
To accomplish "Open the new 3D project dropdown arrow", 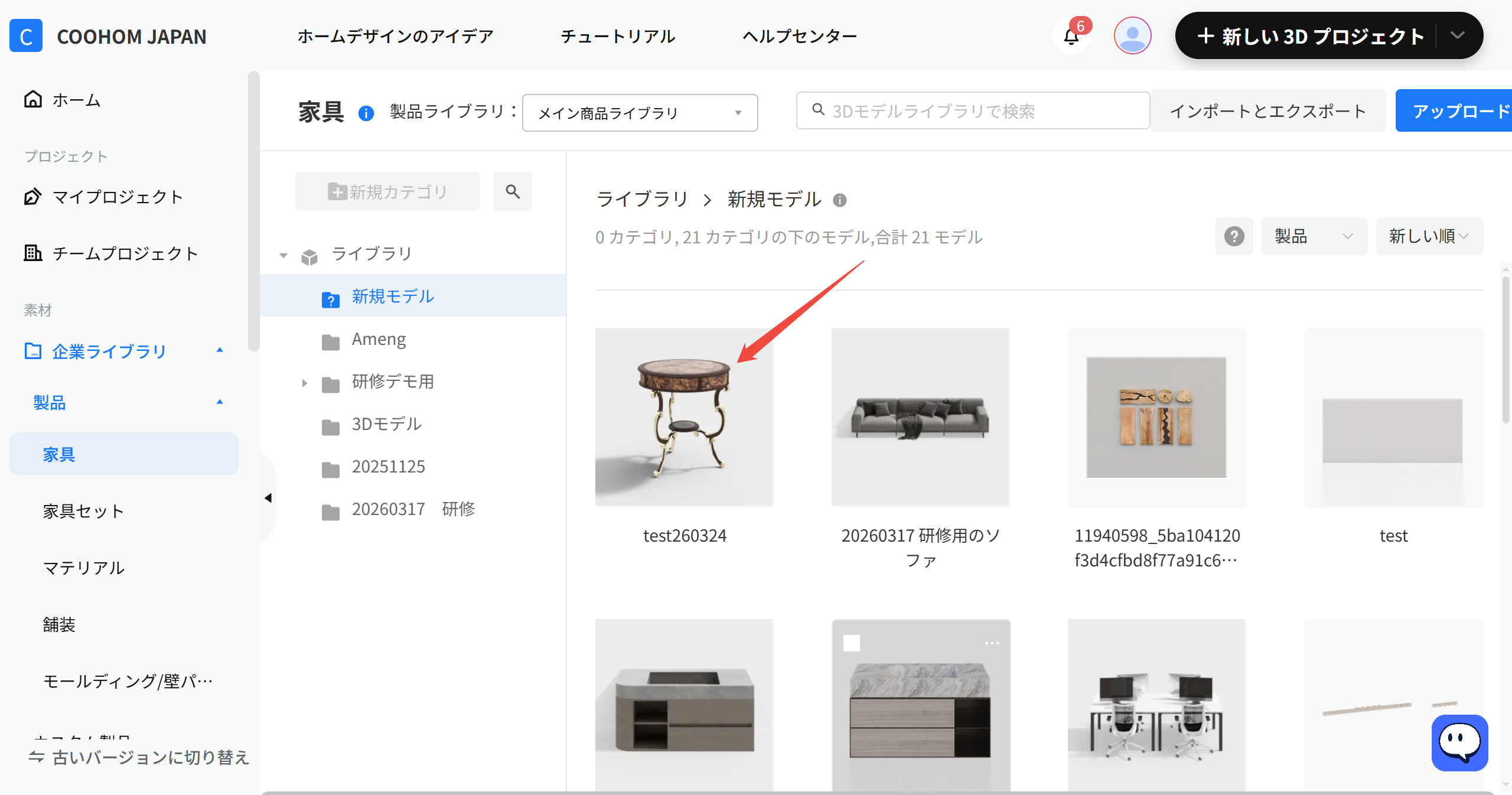I will point(1458,35).
